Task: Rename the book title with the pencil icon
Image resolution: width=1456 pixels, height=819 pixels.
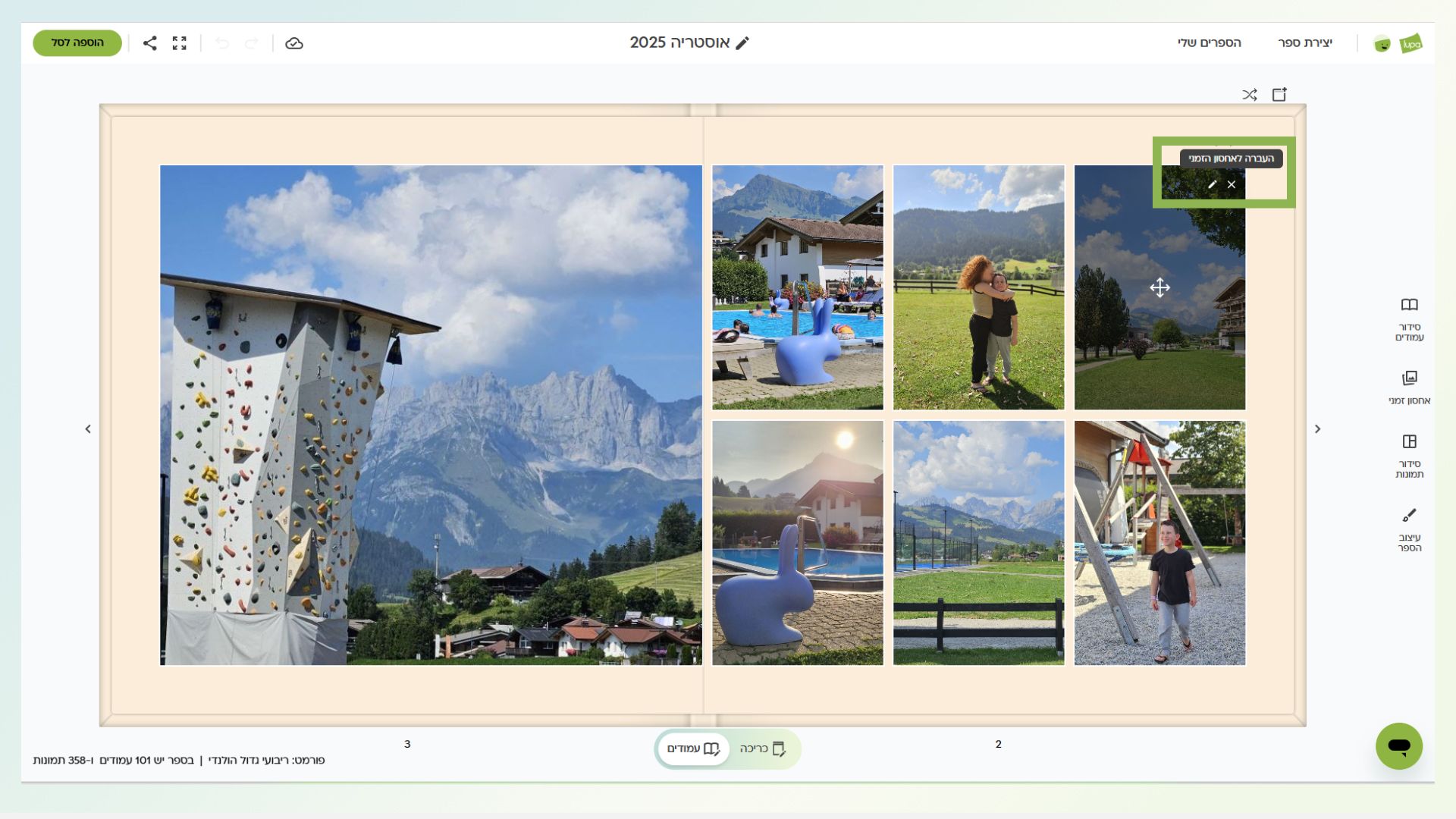Action: (x=742, y=43)
